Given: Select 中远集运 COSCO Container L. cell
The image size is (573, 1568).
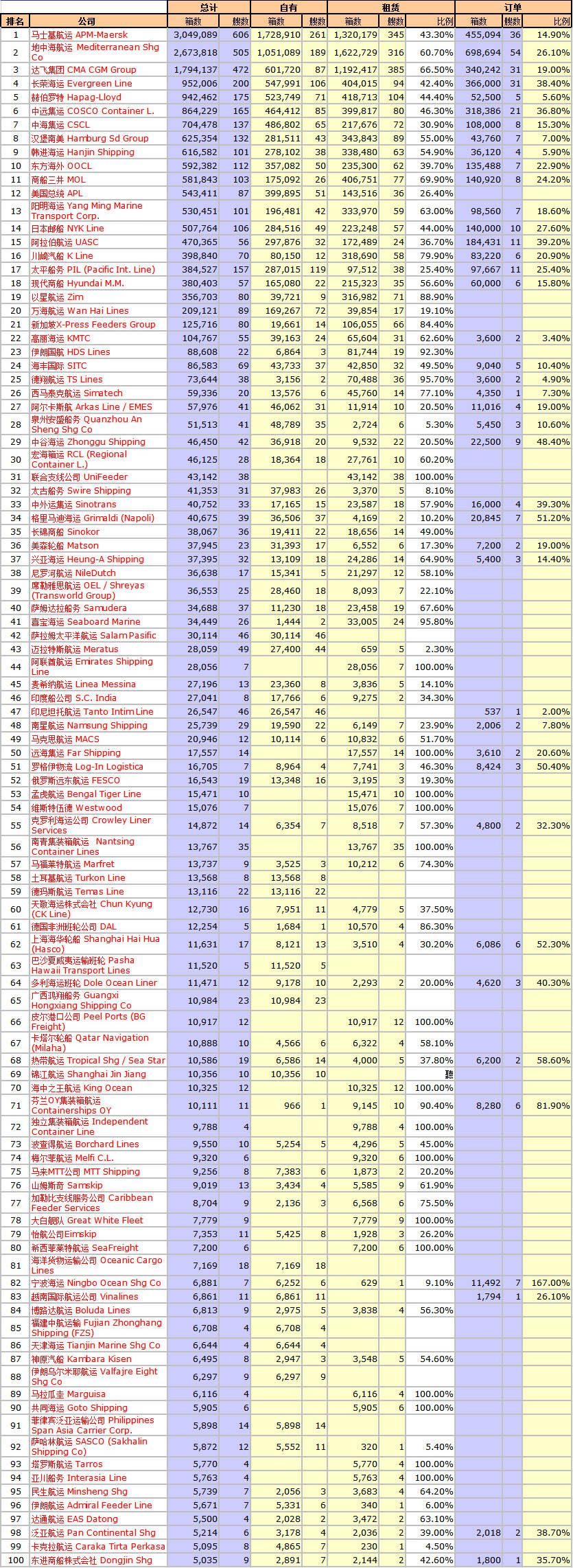Looking at the screenshot, I should coord(93,111).
